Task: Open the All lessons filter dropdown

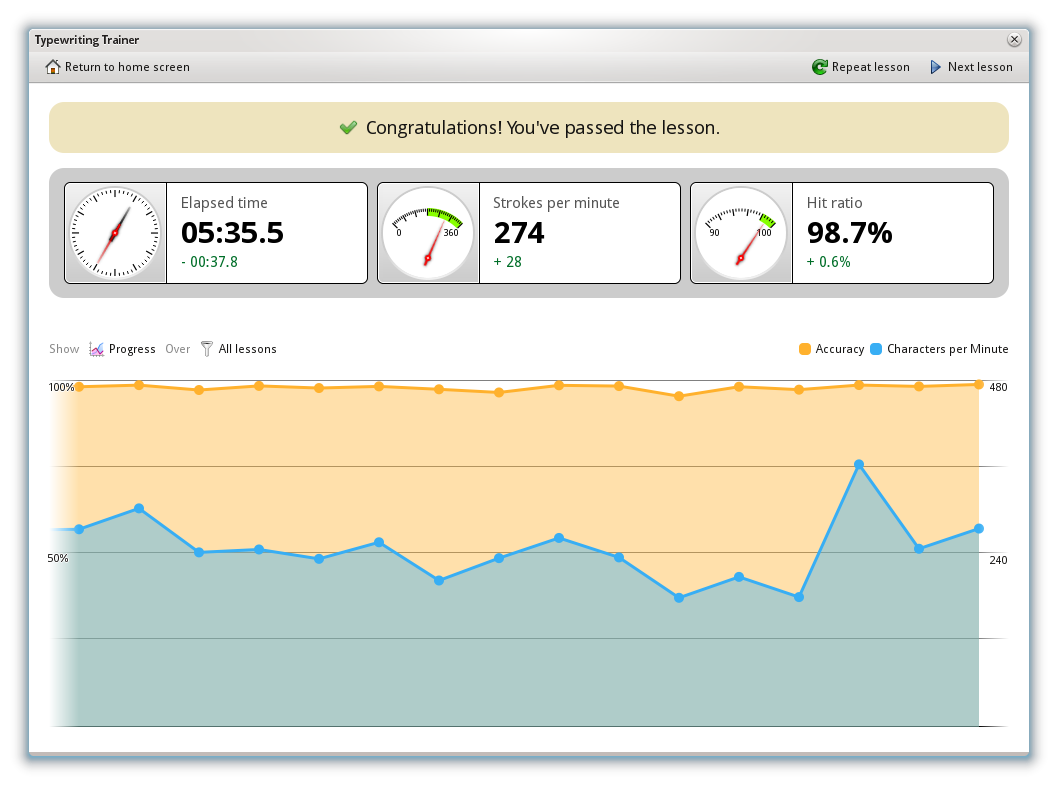Action: 248,349
